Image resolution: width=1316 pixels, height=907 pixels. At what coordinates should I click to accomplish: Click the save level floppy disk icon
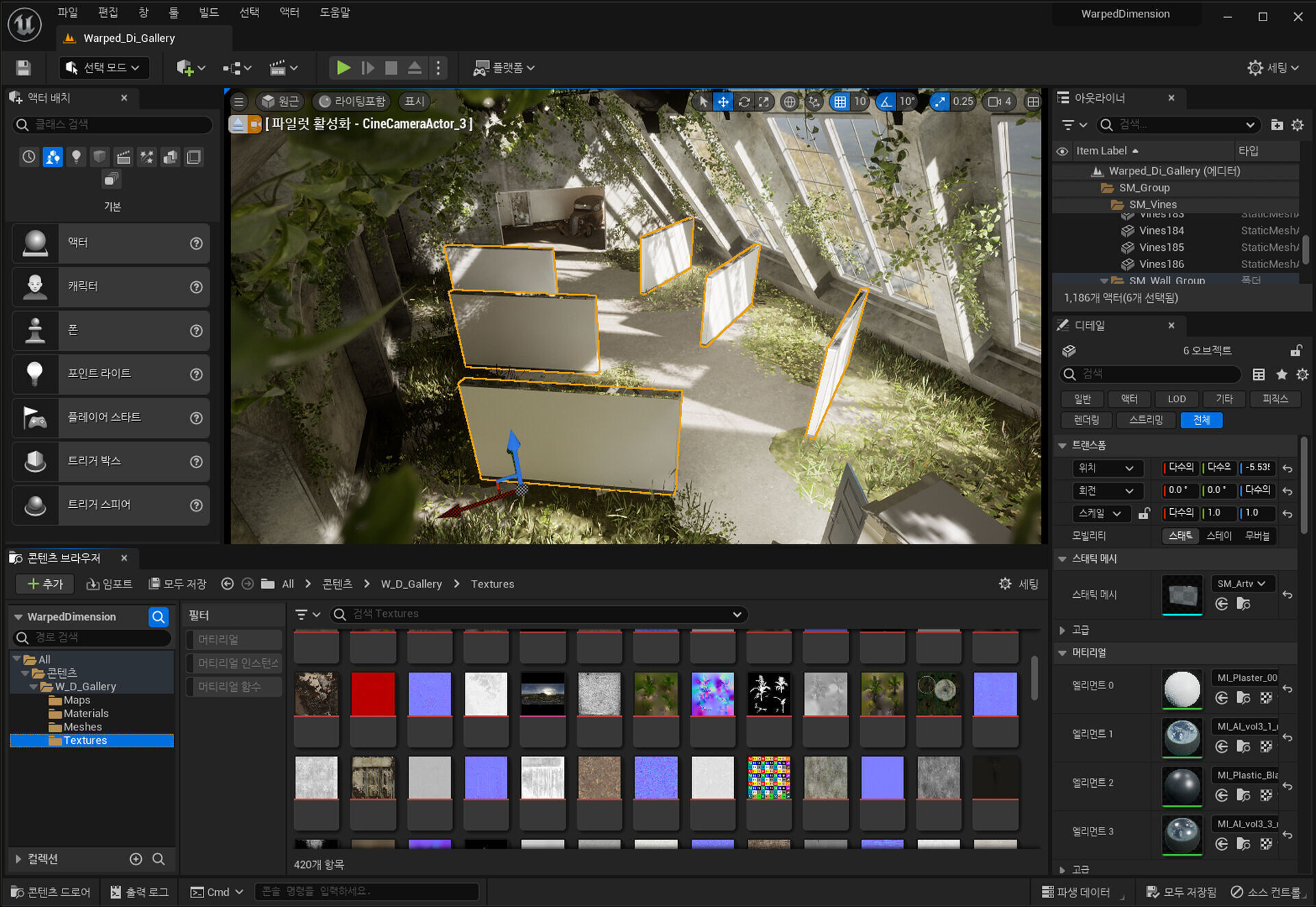click(23, 68)
